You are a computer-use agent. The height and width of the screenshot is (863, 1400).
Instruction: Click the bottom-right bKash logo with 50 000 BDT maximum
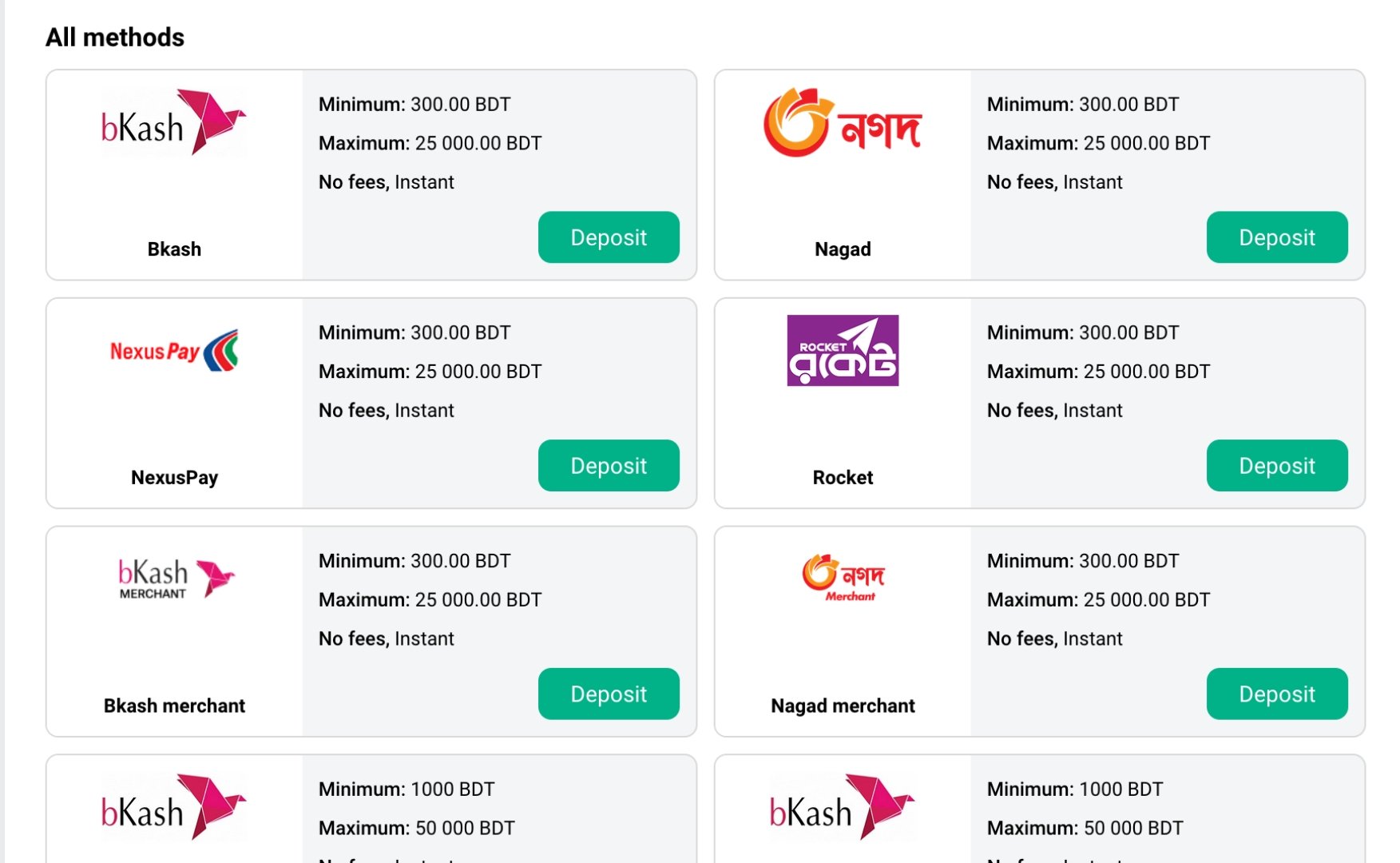(843, 807)
